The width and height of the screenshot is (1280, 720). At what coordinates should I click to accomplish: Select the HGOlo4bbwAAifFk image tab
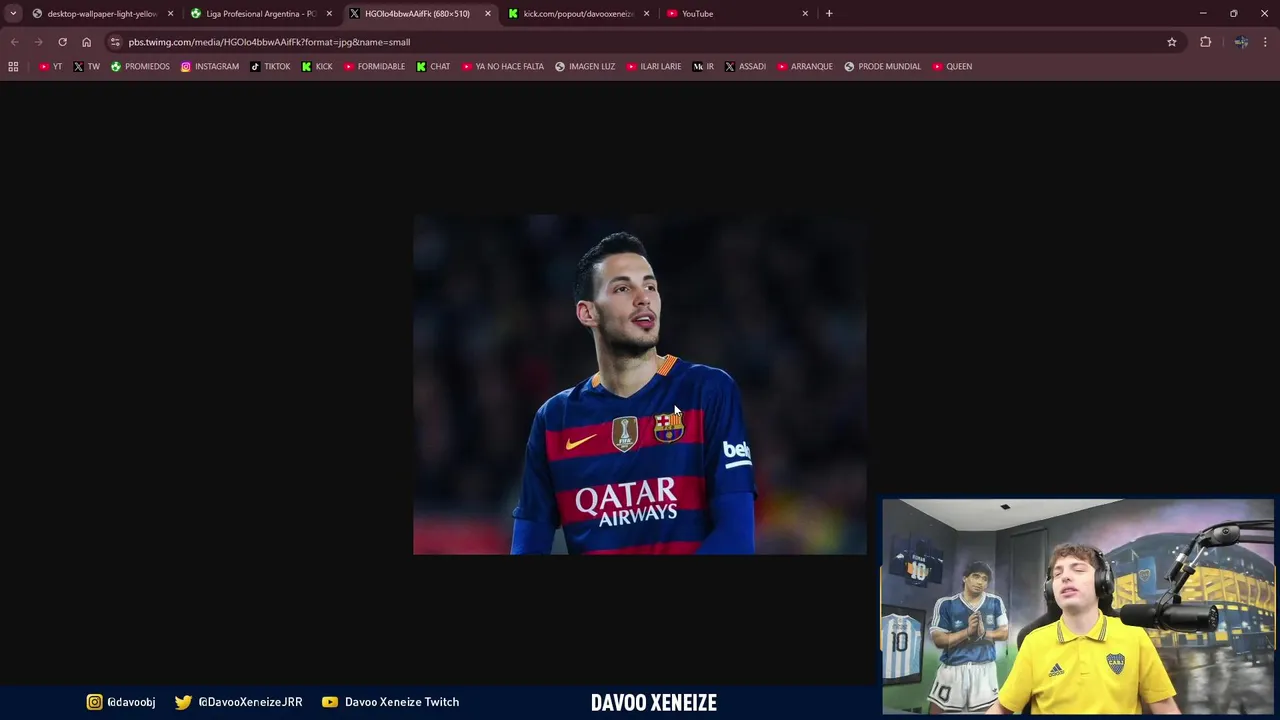(417, 14)
